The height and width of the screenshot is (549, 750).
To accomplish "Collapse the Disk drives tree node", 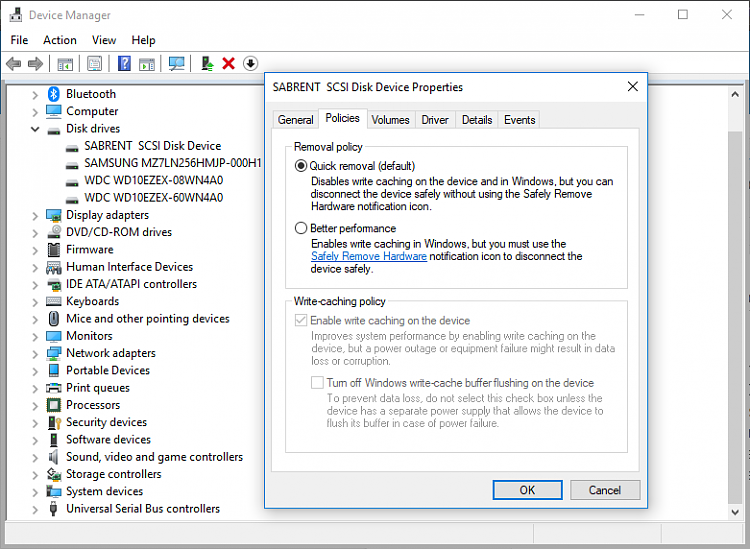I will pos(35,129).
